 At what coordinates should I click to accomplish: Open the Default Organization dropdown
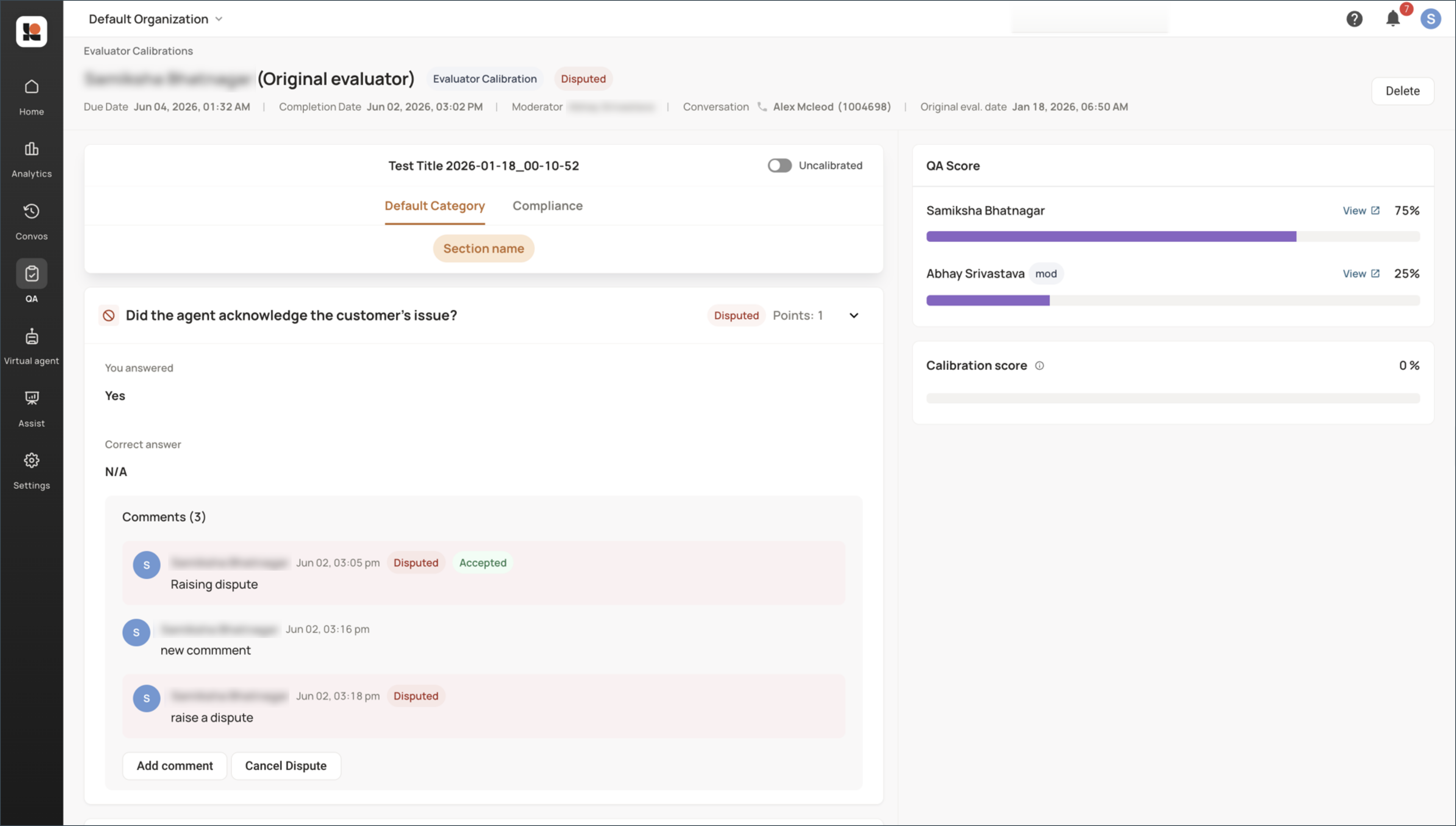pyautogui.click(x=155, y=19)
